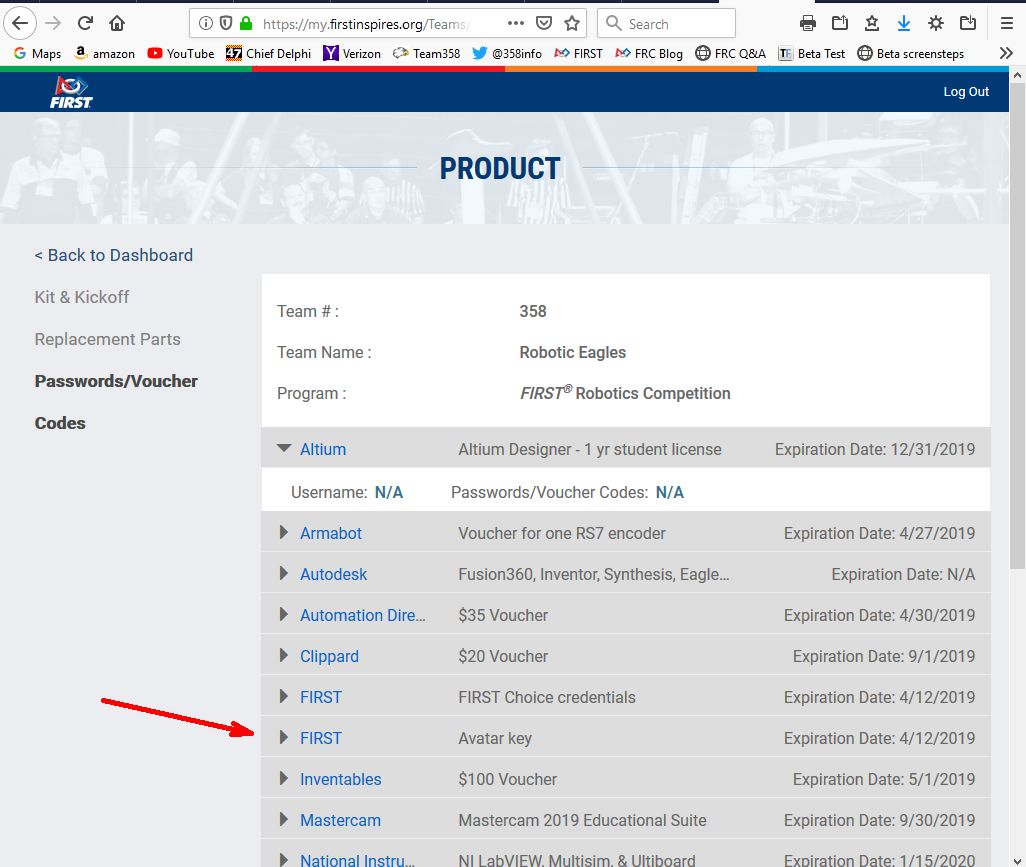Click the Clippard vendor link
This screenshot has height=867, width=1026.
point(329,656)
